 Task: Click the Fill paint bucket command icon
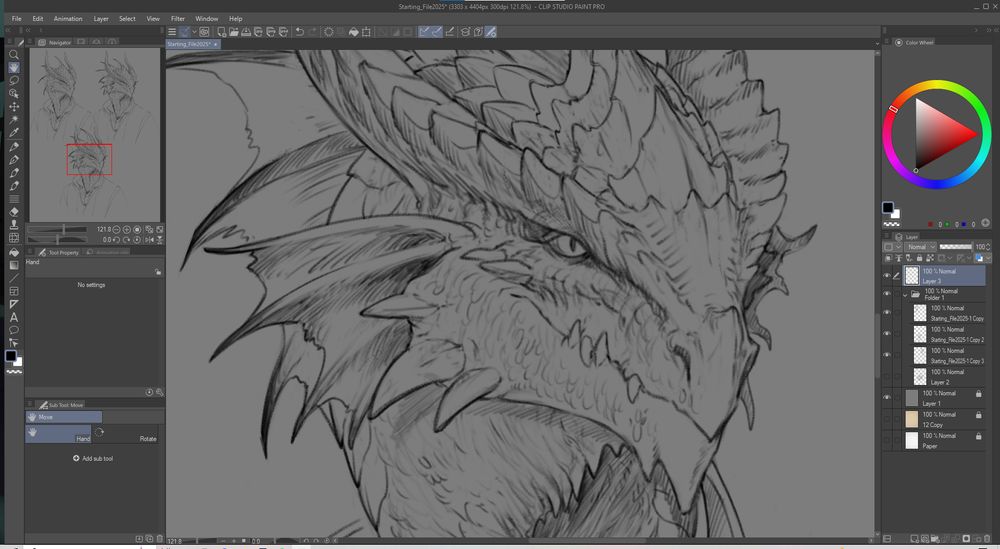[x=353, y=32]
